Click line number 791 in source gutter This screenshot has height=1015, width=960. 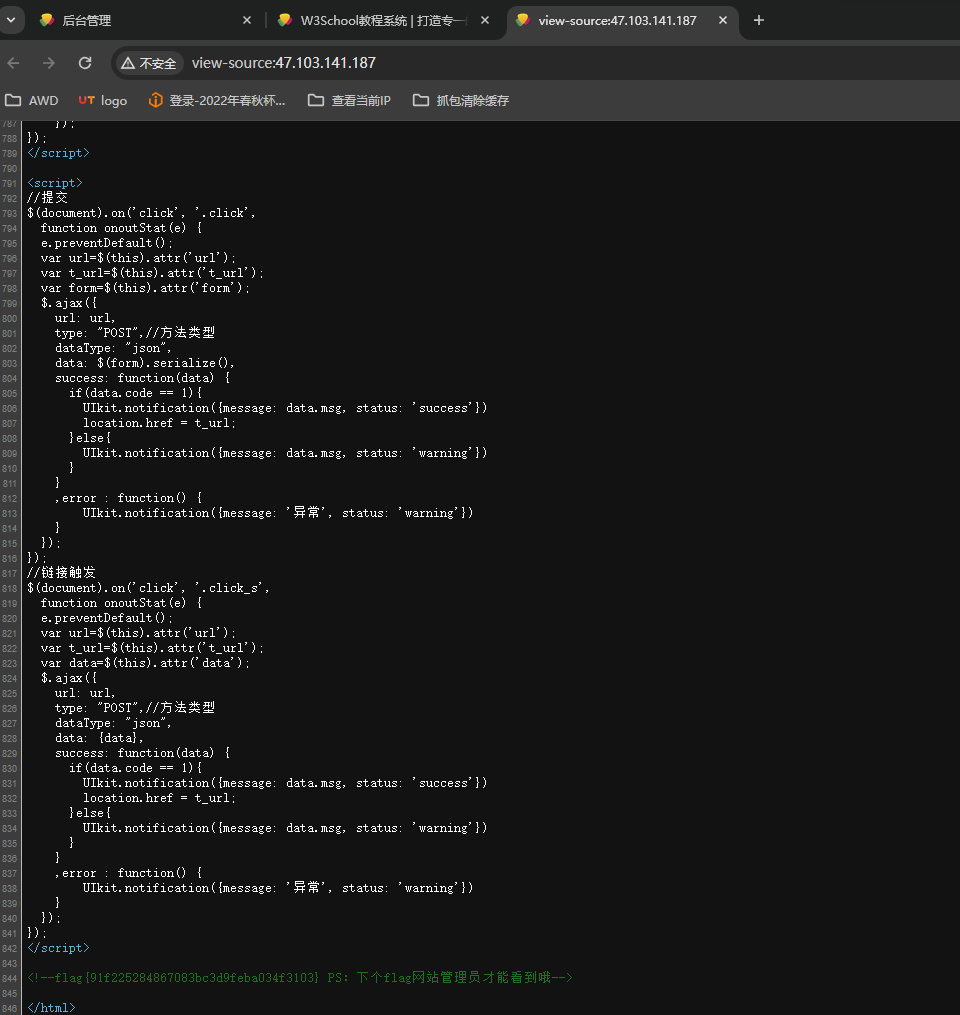(x=10, y=183)
